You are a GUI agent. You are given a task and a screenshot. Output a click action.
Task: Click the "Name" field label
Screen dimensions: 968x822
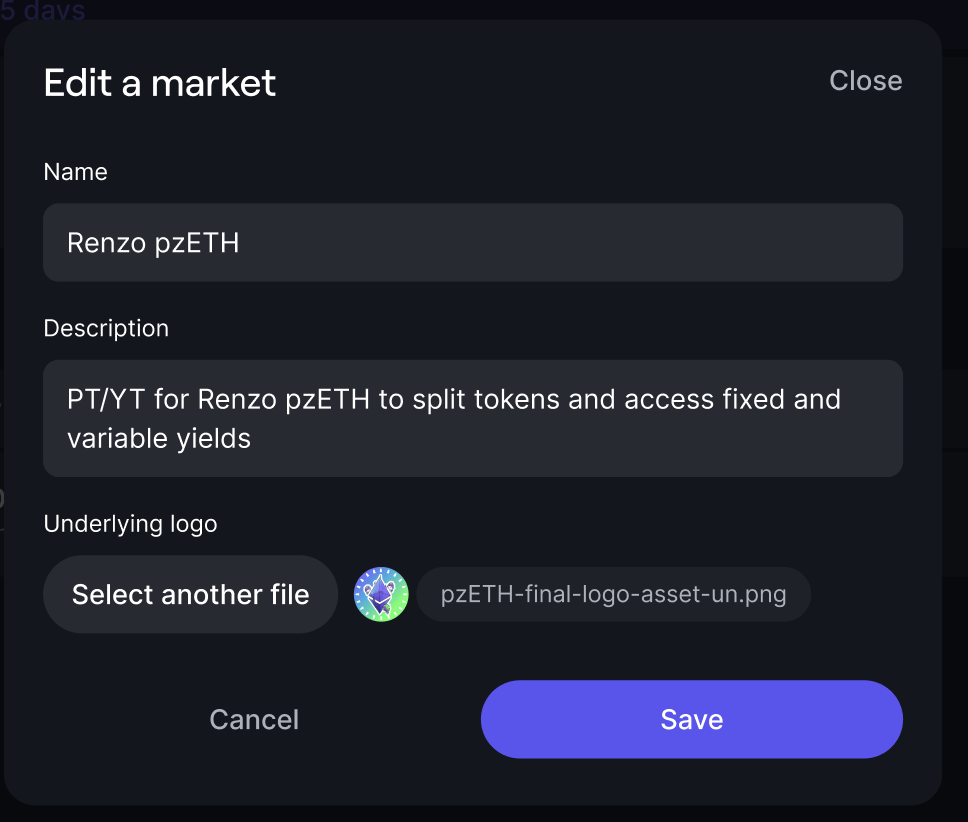(x=76, y=172)
